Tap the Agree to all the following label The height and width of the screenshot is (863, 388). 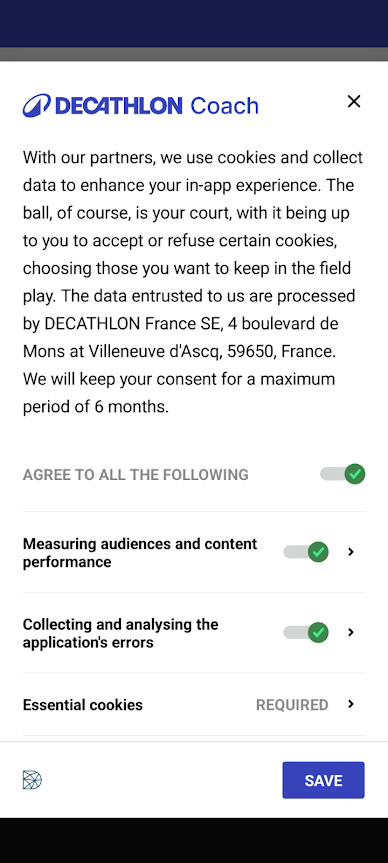135,474
